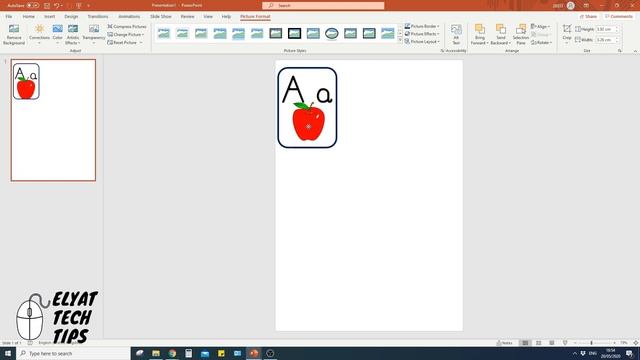640x360 pixels.
Task: Edit the Width value field
Action: tap(606, 40)
